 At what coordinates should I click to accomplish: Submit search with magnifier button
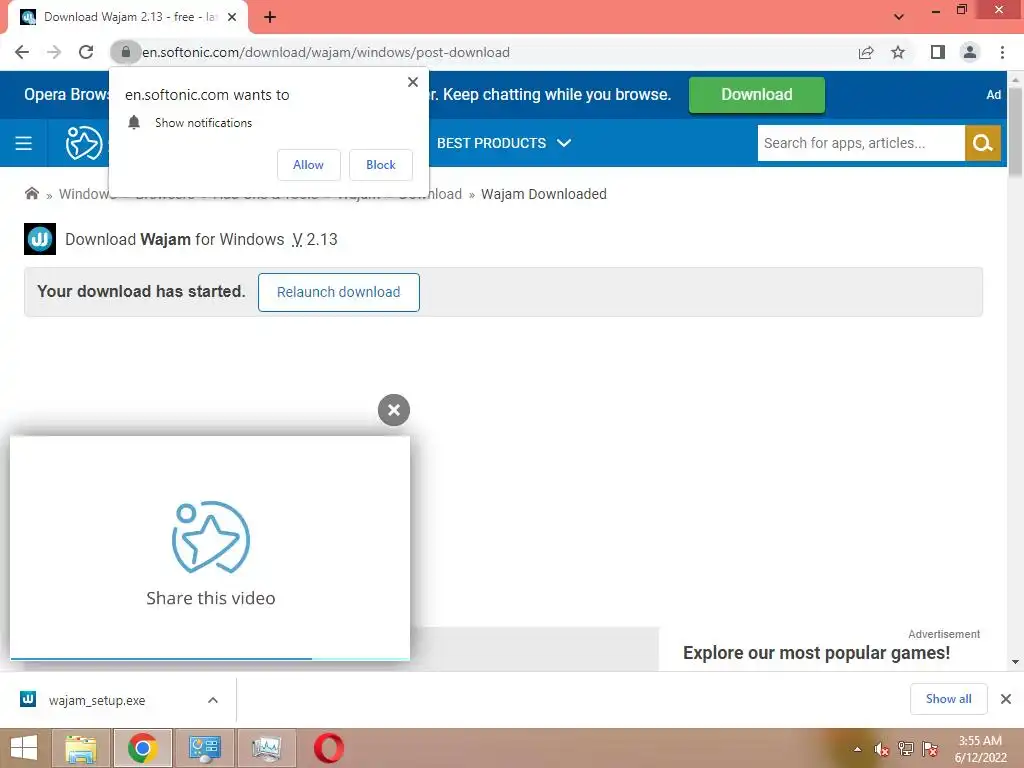pyautogui.click(x=982, y=143)
